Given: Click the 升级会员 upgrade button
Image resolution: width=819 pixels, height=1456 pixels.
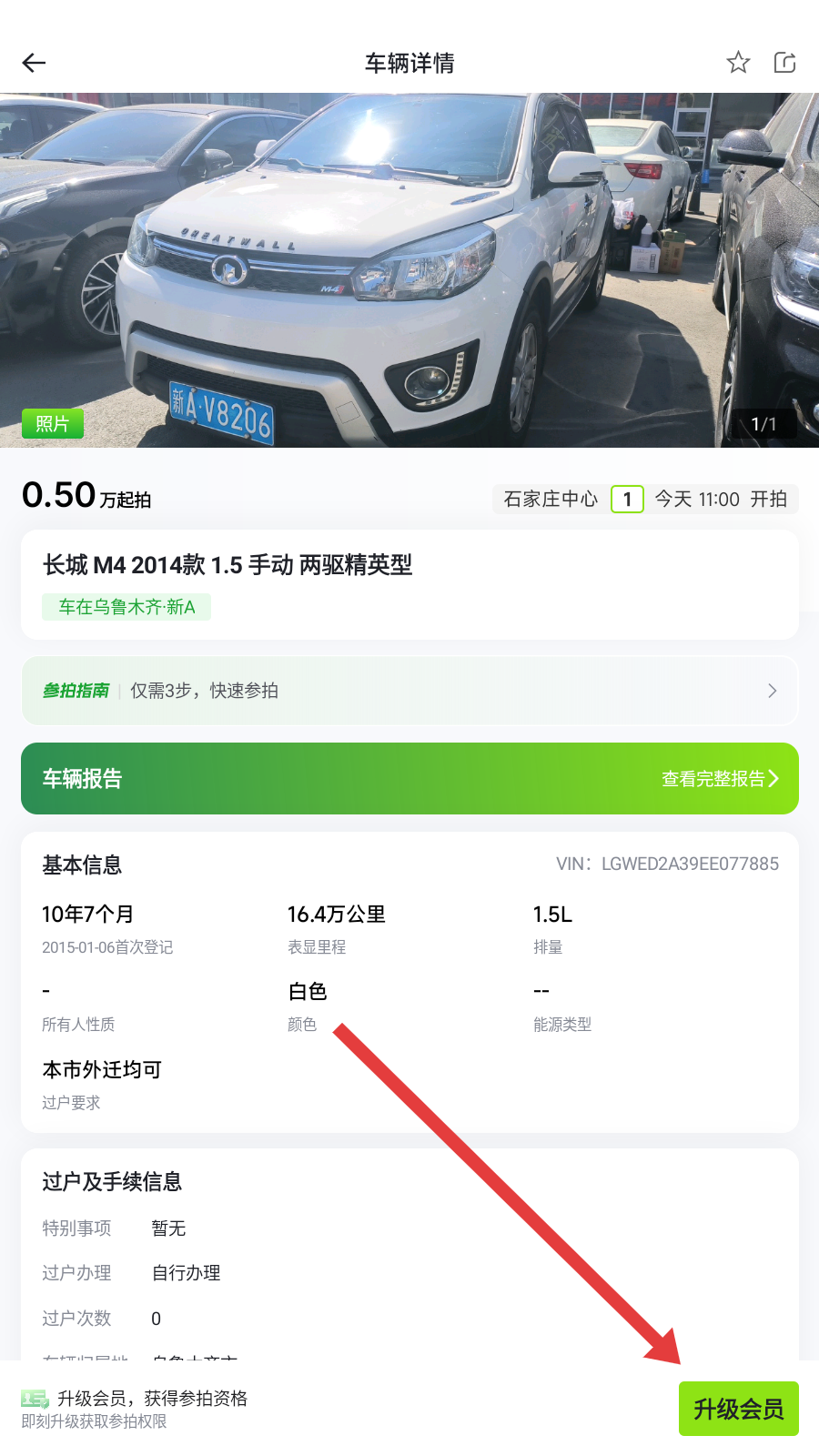Looking at the screenshot, I should click(x=739, y=1409).
